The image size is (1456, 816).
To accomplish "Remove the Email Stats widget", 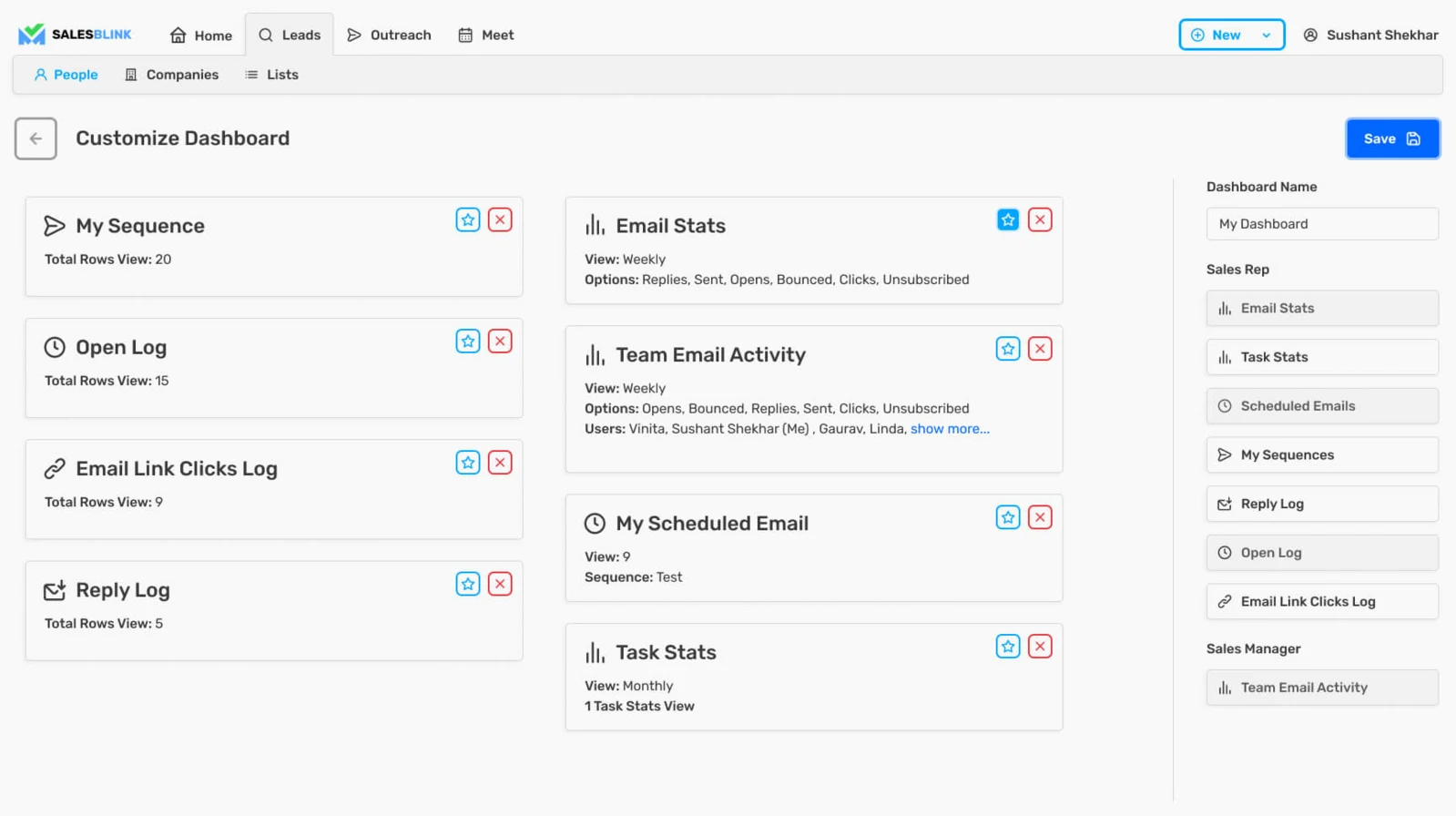I will [x=1040, y=219].
